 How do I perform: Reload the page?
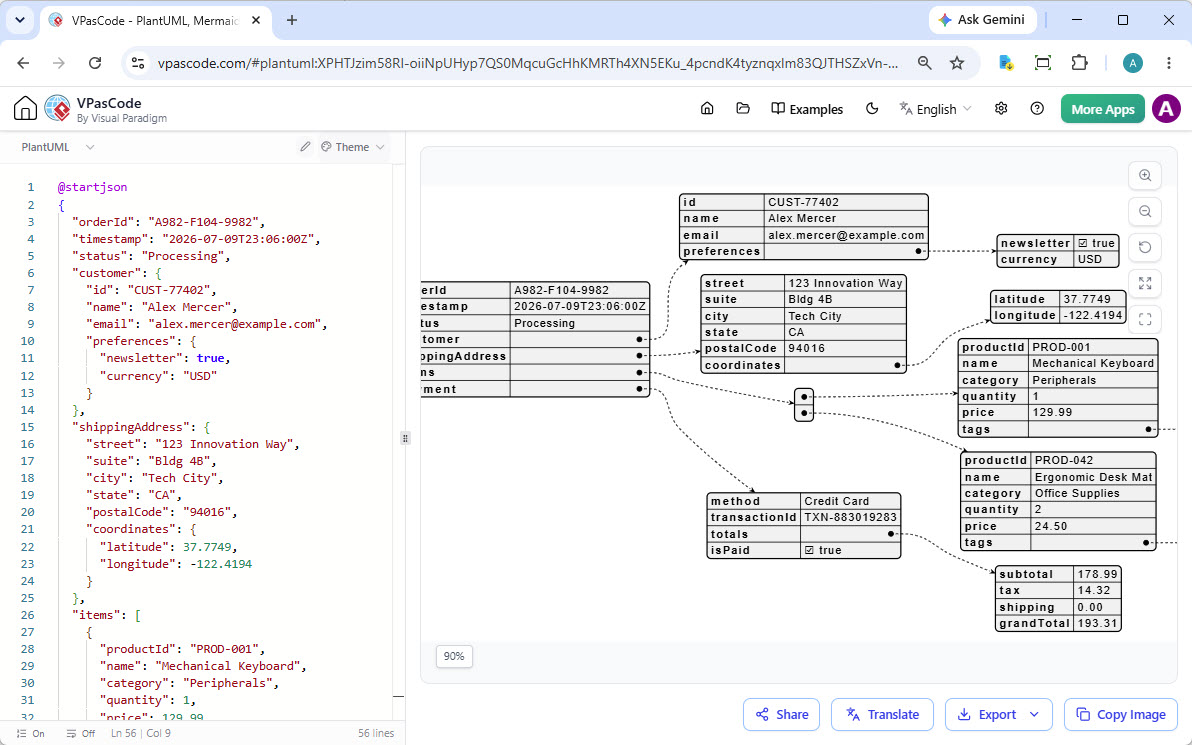pos(95,63)
